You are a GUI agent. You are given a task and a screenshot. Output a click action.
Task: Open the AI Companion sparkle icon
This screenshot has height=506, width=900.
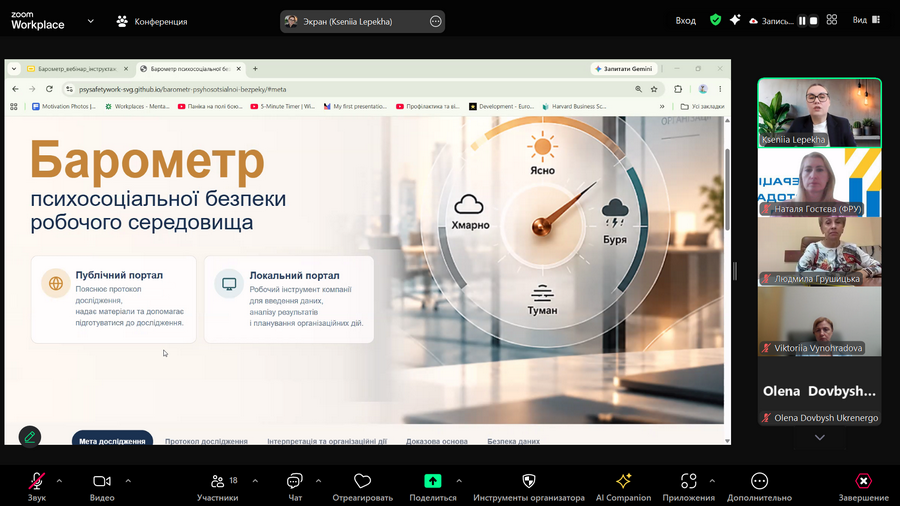(x=623, y=481)
